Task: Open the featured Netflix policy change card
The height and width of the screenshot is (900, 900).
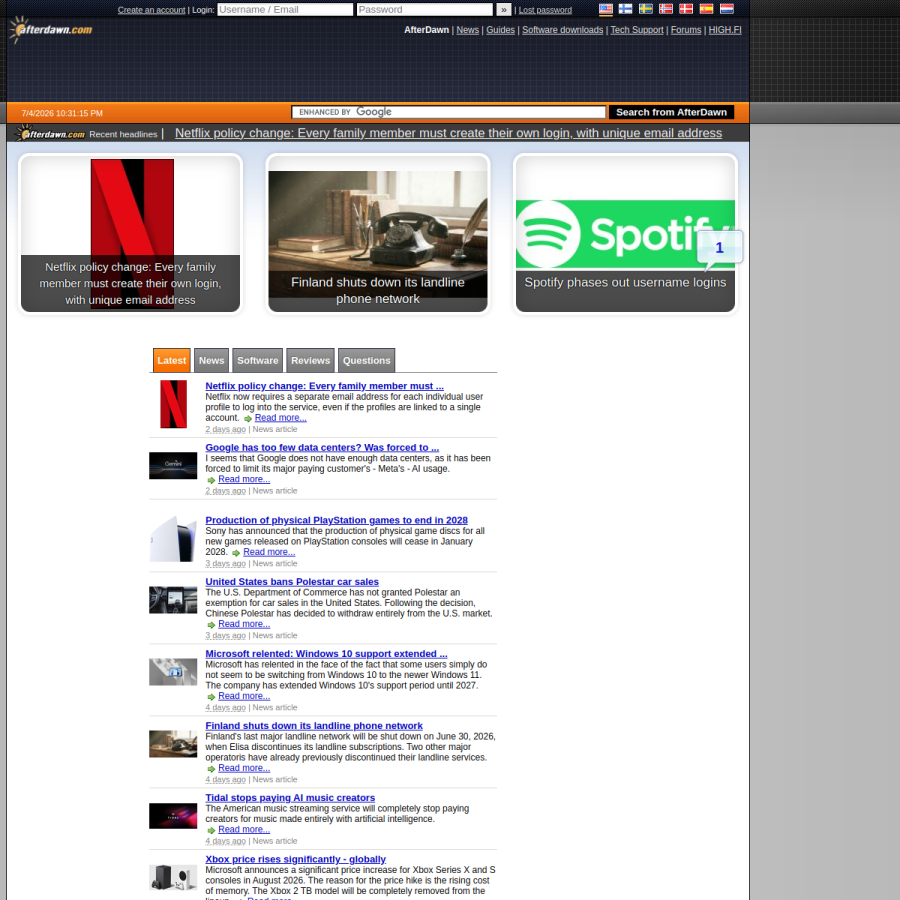Action: (x=130, y=234)
